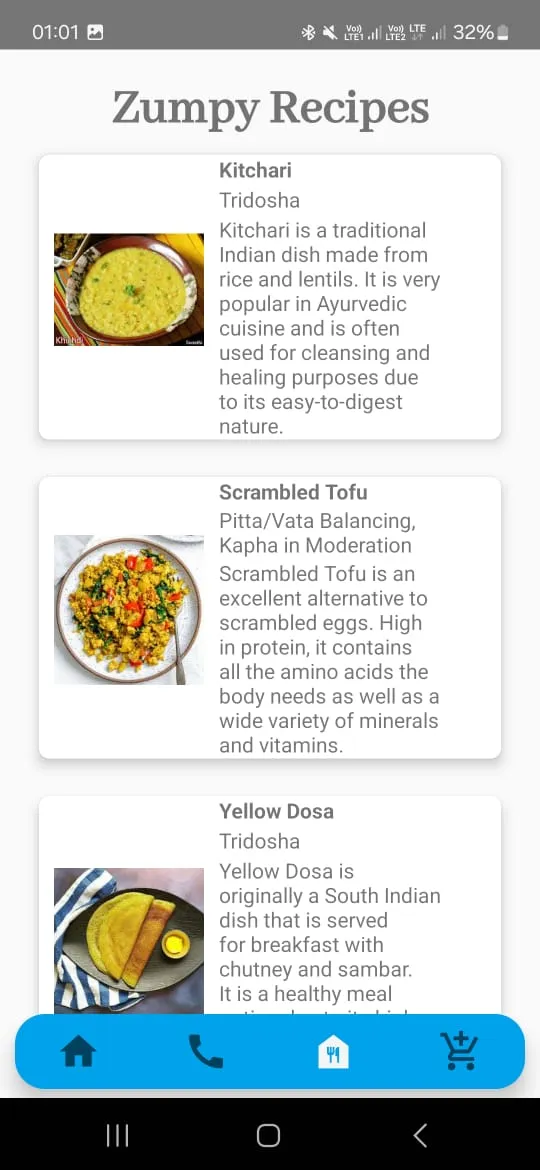Tap Android recent apps button

tap(117, 1135)
